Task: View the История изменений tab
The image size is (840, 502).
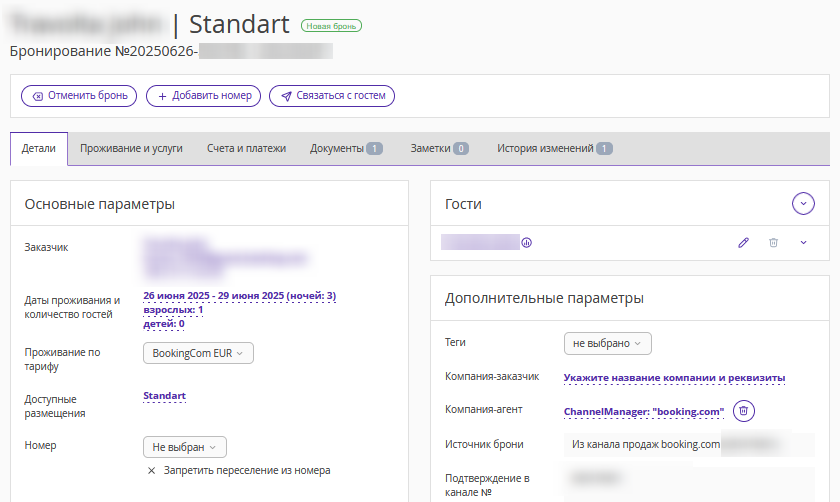Action: click(x=554, y=148)
